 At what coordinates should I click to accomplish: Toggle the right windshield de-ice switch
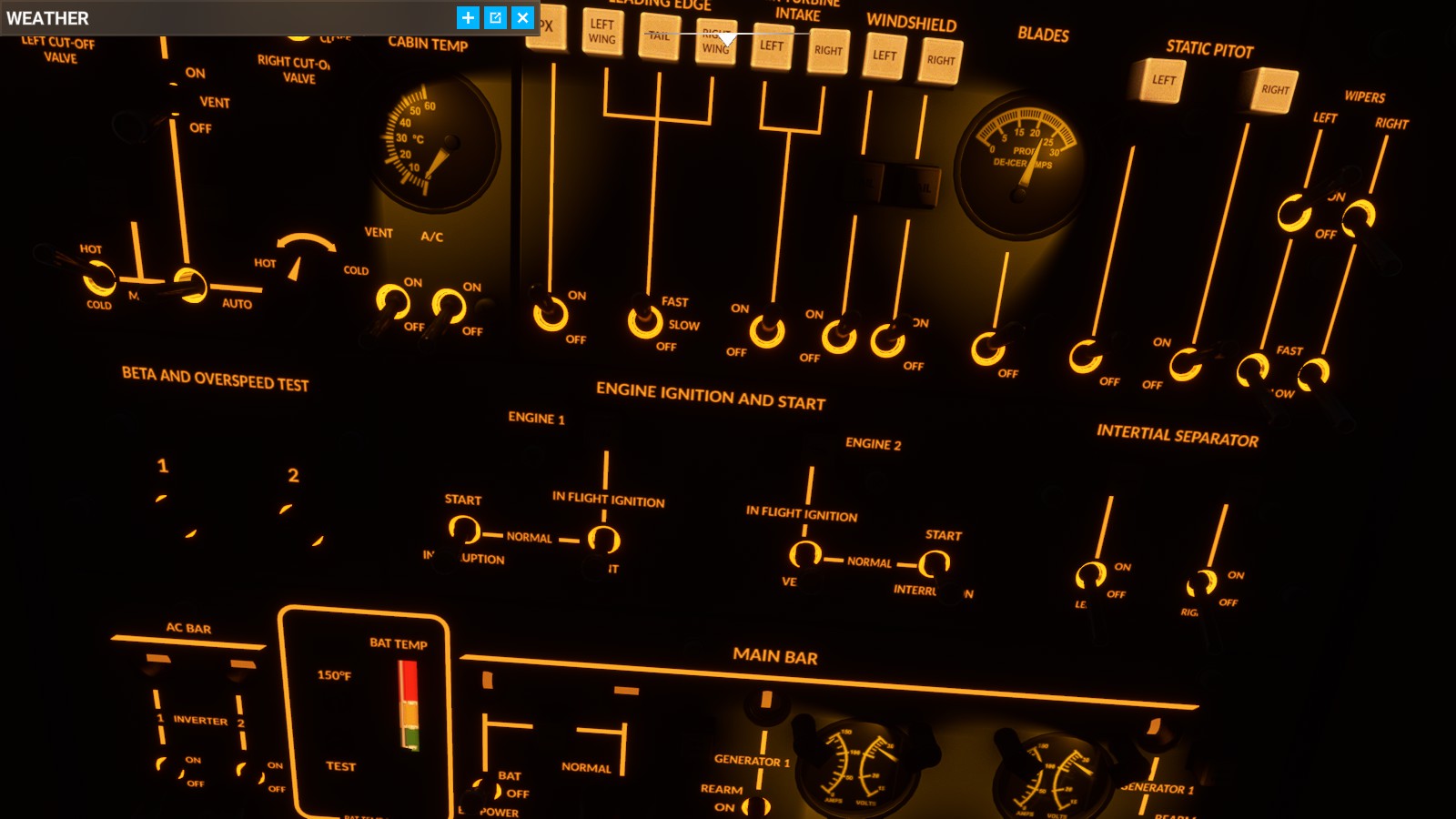click(888, 340)
